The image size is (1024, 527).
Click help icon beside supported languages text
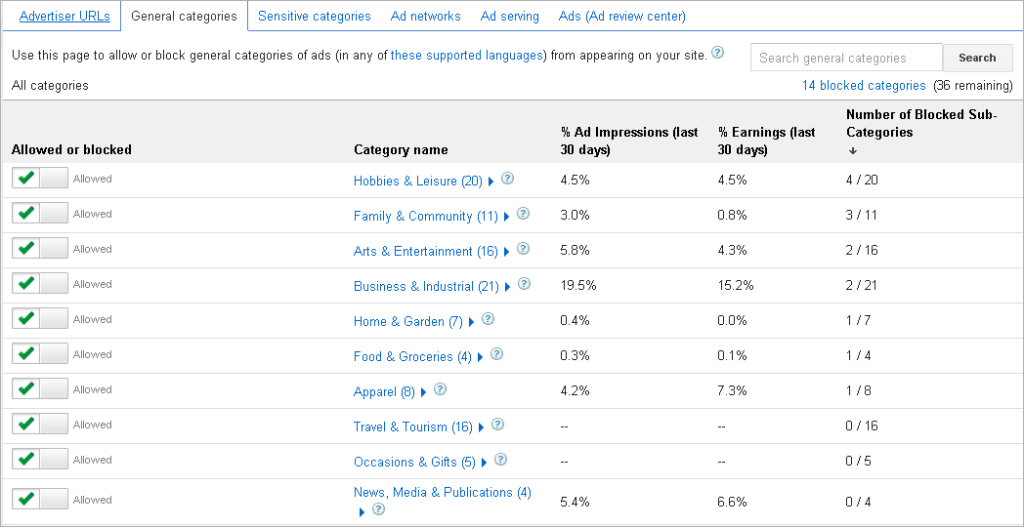pyautogui.click(x=717, y=54)
